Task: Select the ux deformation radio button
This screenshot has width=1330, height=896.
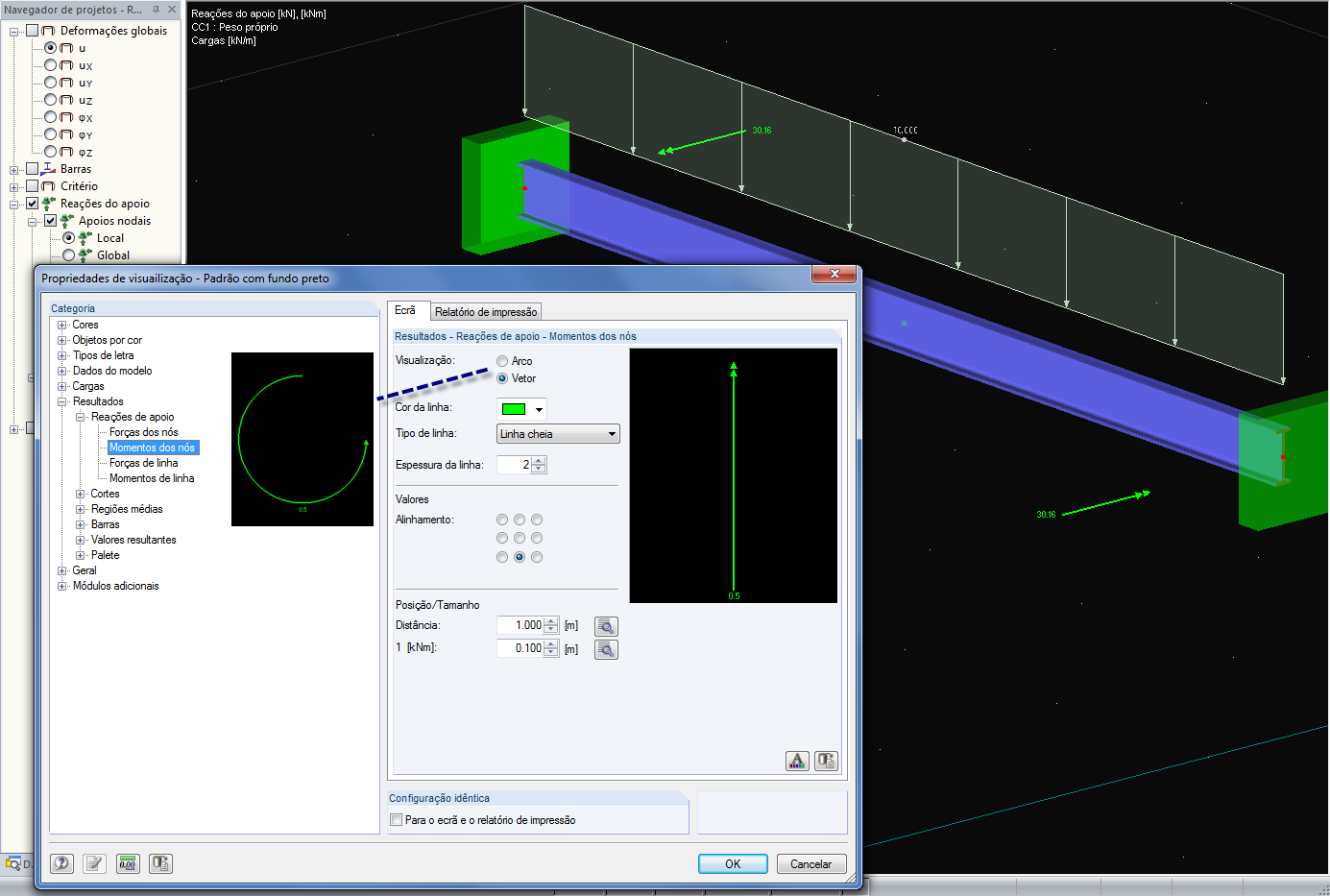Action: tap(50, 65)
